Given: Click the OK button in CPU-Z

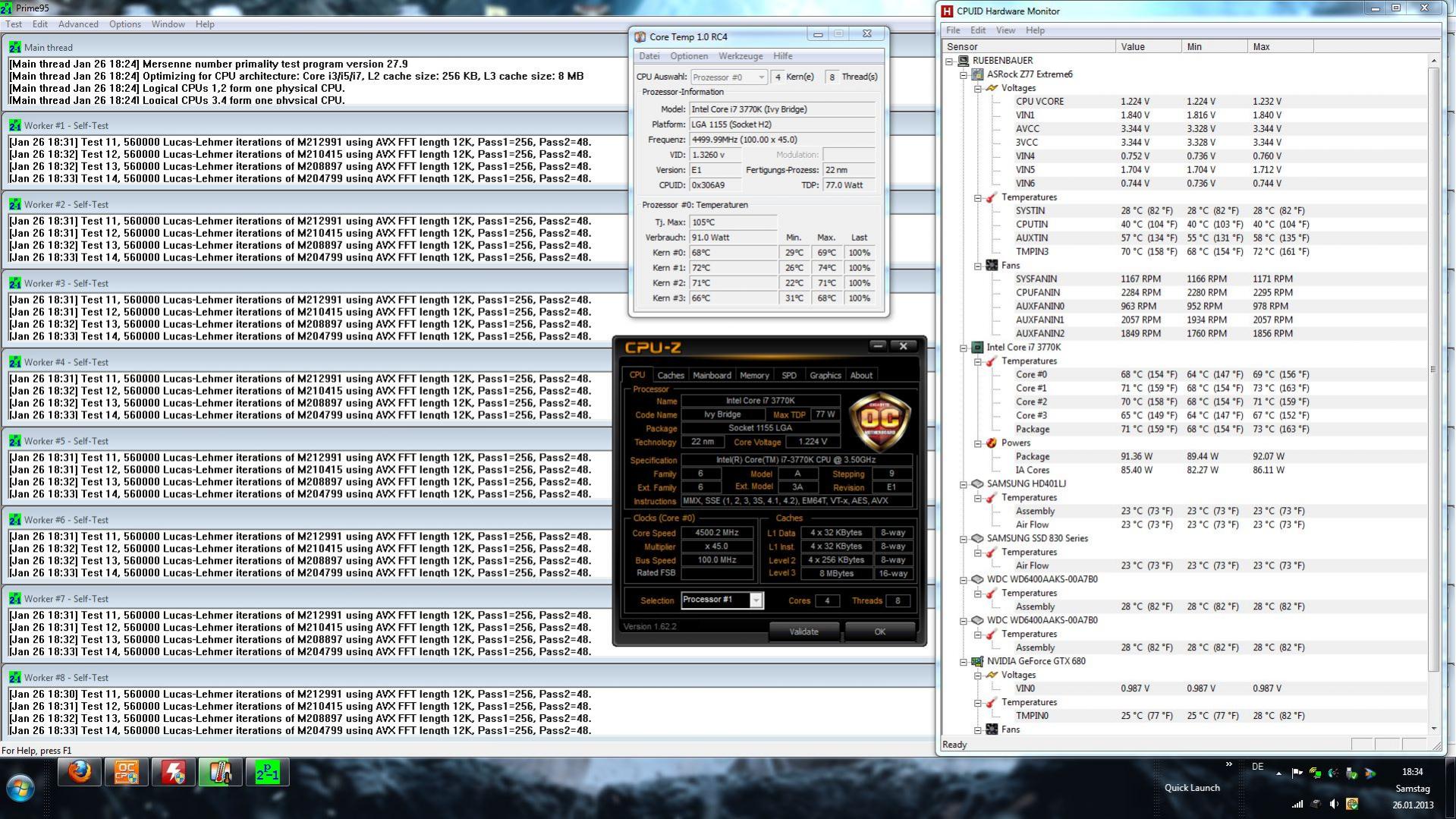Looking at the screenshot, I should click(x=879, y=632).
